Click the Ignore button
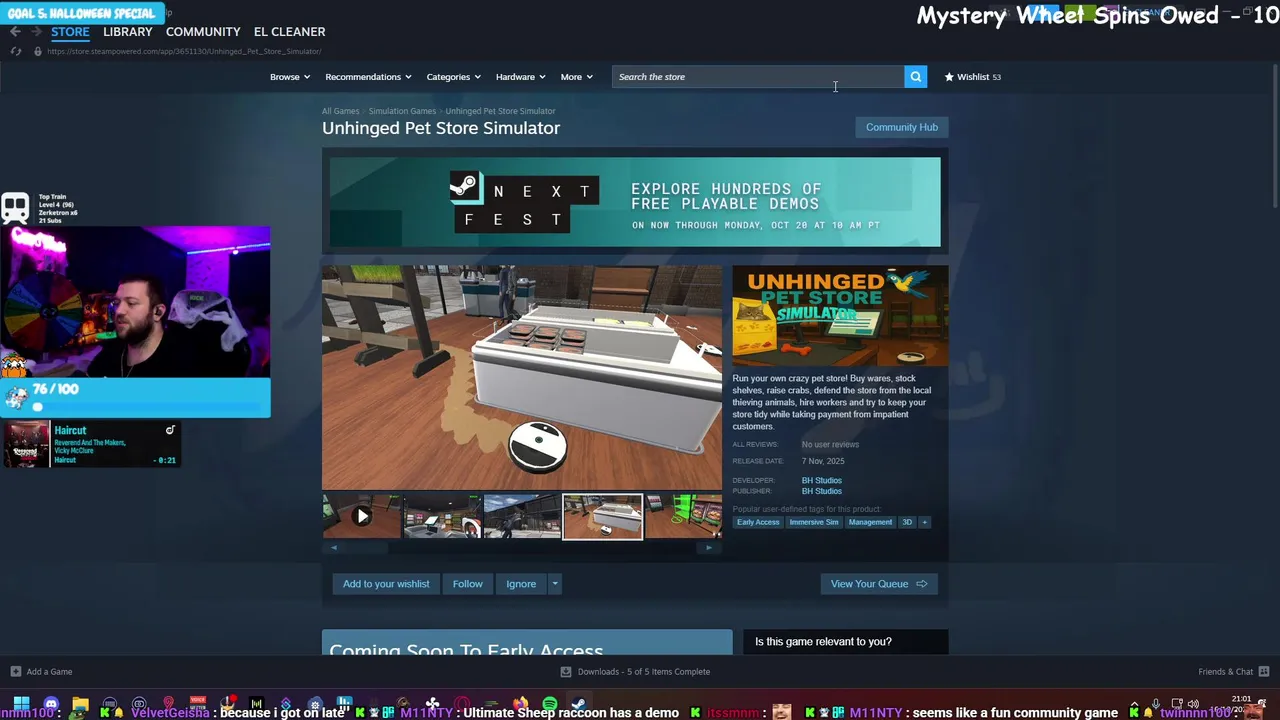Viewport: 1280px width, 720px height. (x=521, y=584)
